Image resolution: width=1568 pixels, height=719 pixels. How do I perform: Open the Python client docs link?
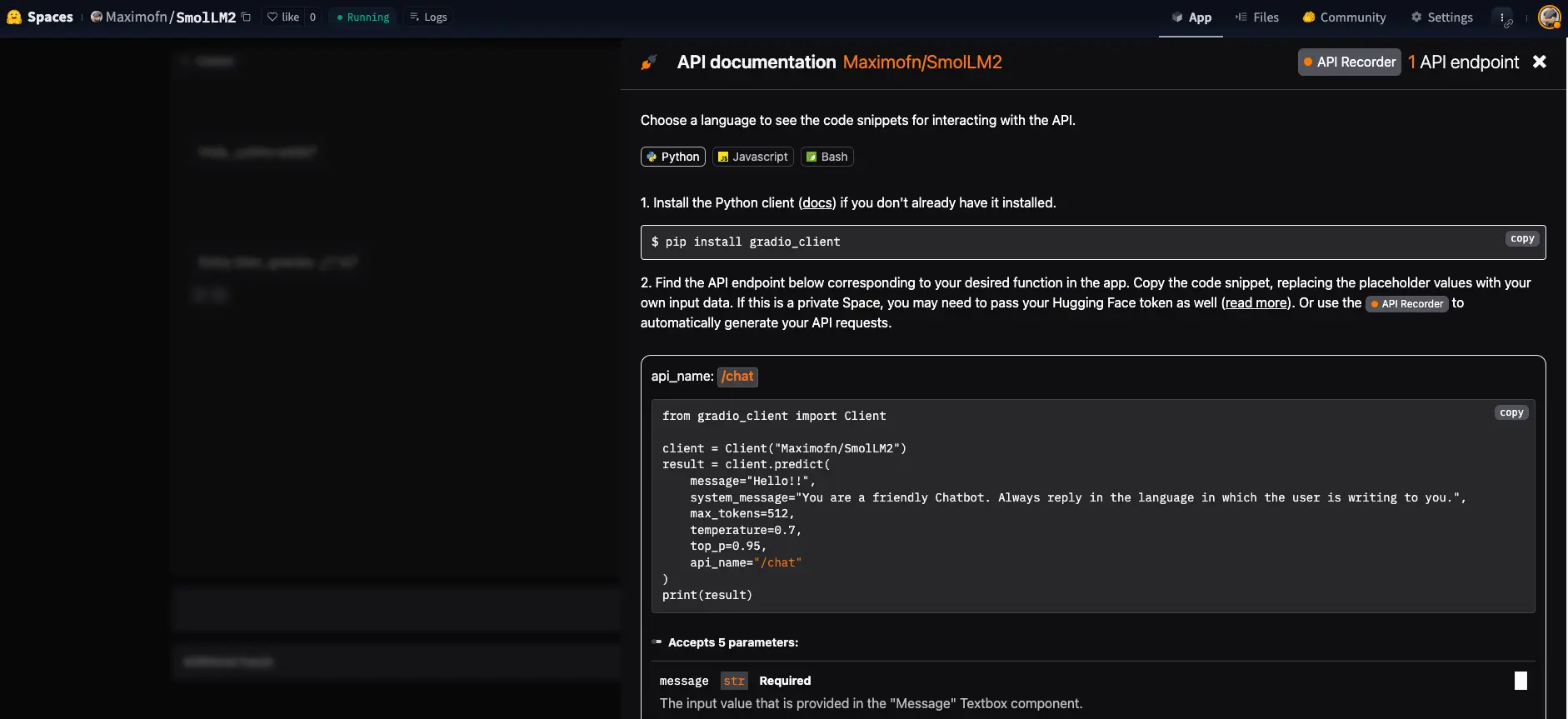pyautogui.click(x=816, y=202)
